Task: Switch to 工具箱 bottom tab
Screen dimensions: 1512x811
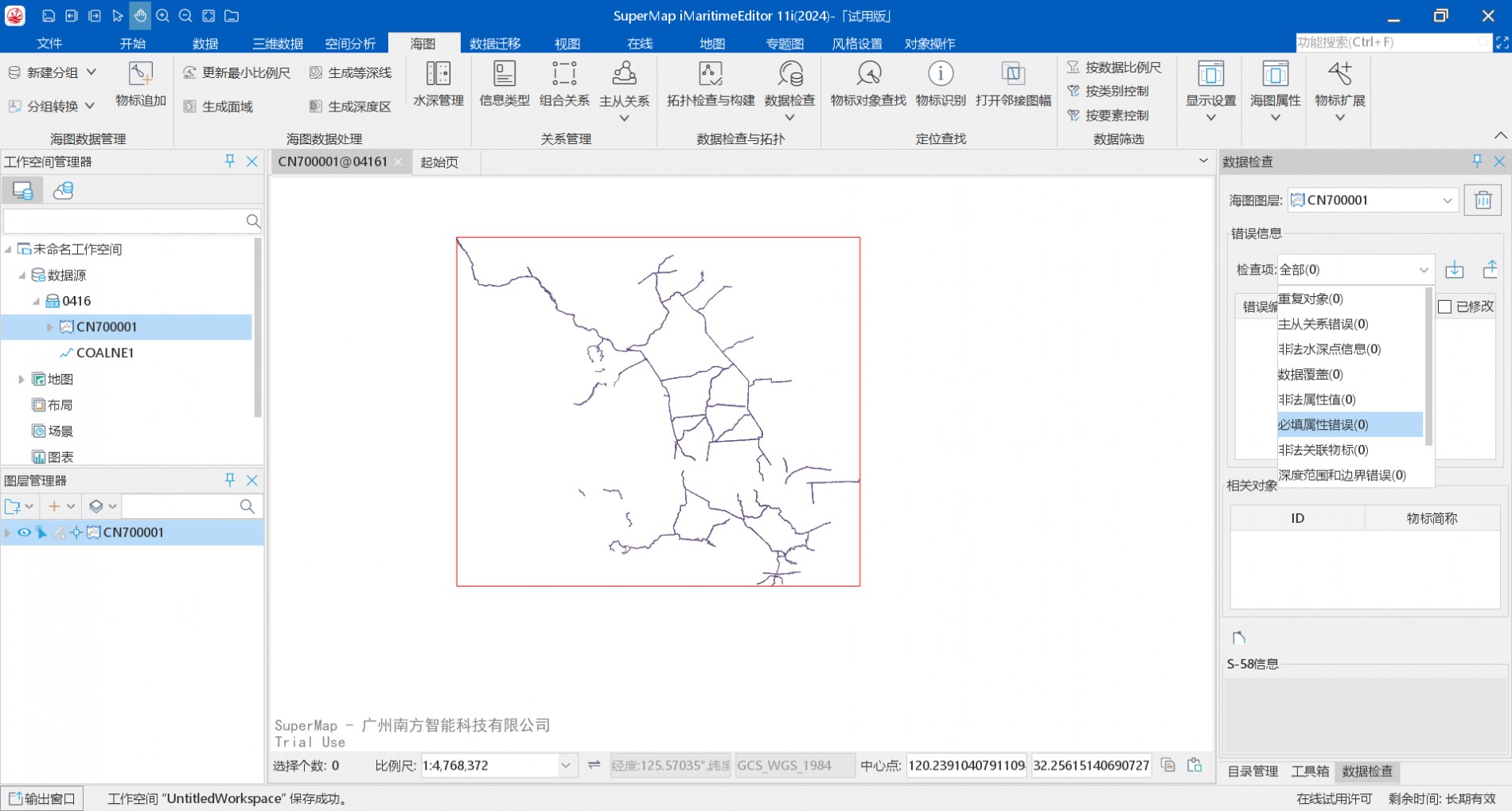Action: coord(1310,770)
